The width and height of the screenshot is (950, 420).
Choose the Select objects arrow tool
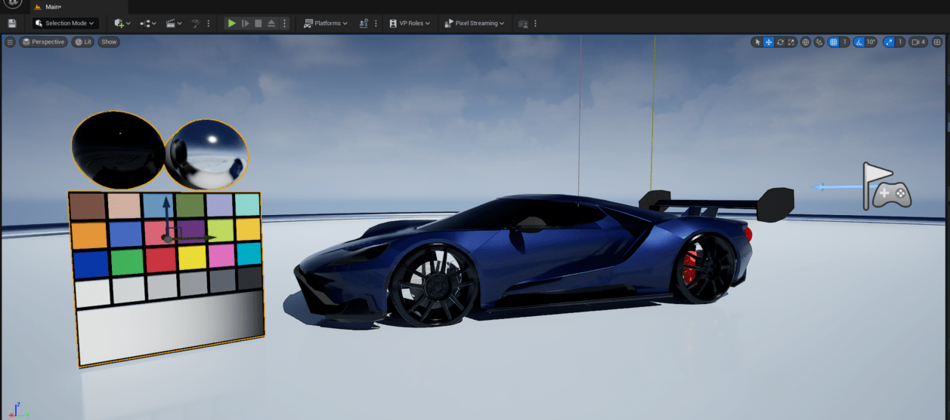pos(756,42)
